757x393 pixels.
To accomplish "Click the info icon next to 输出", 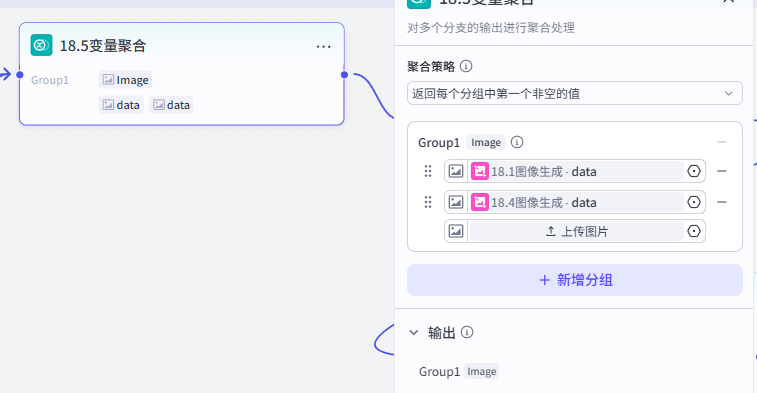I will (x=467, y=332).
